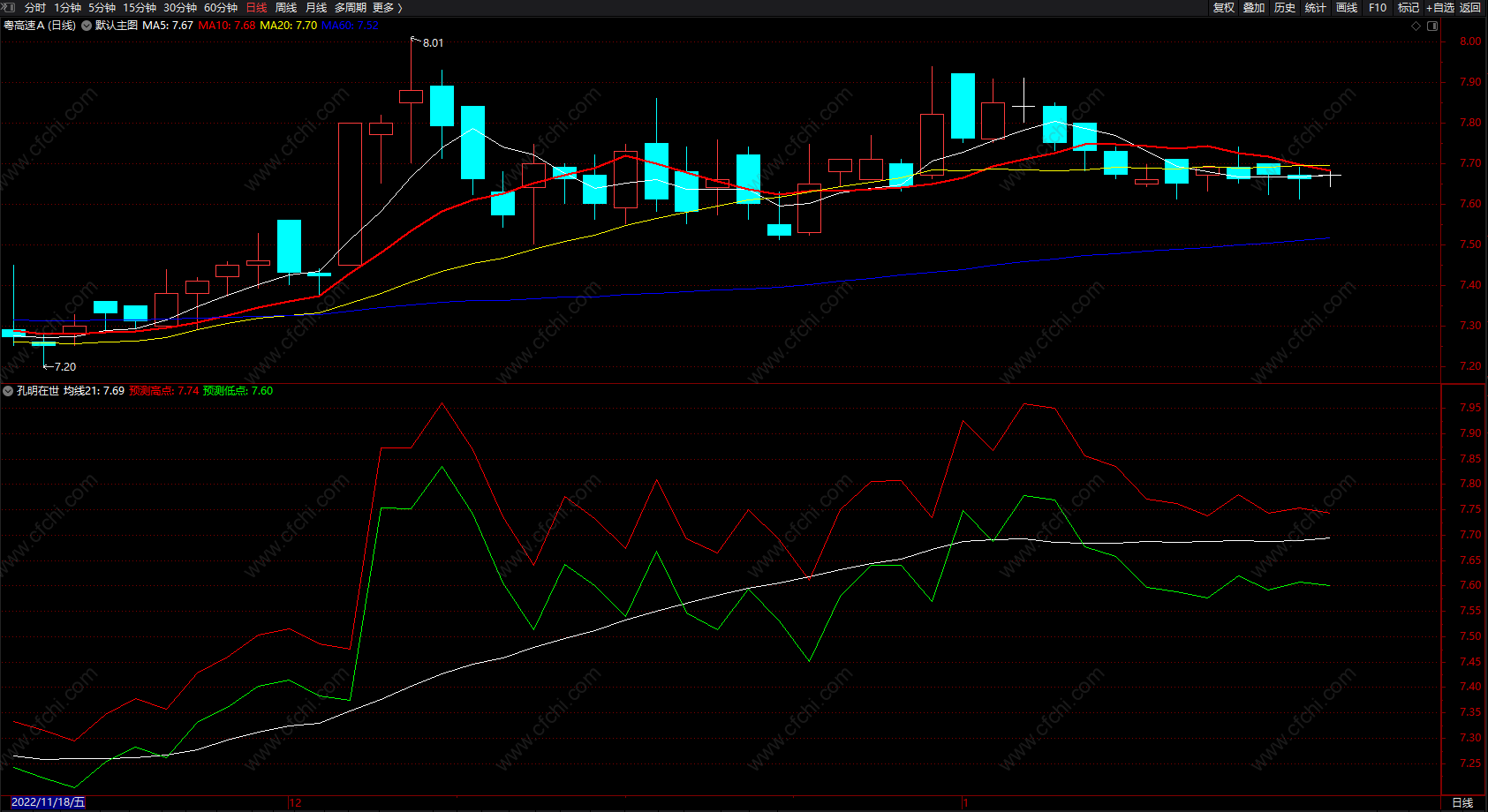Click the 8.01 high price marker
Image resolution: width=1488 pixels, height=812 pixels.
tap(434, 42)
